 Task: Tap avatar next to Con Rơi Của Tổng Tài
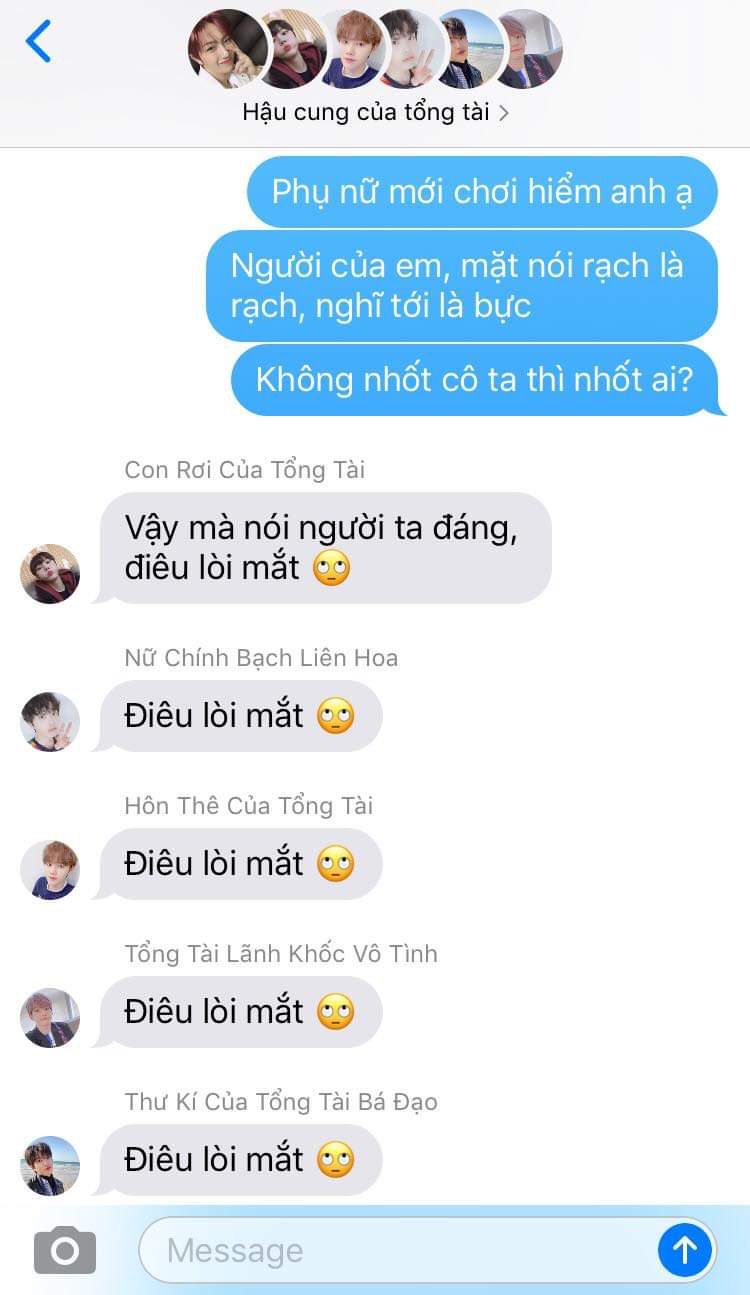coord(50,574)
